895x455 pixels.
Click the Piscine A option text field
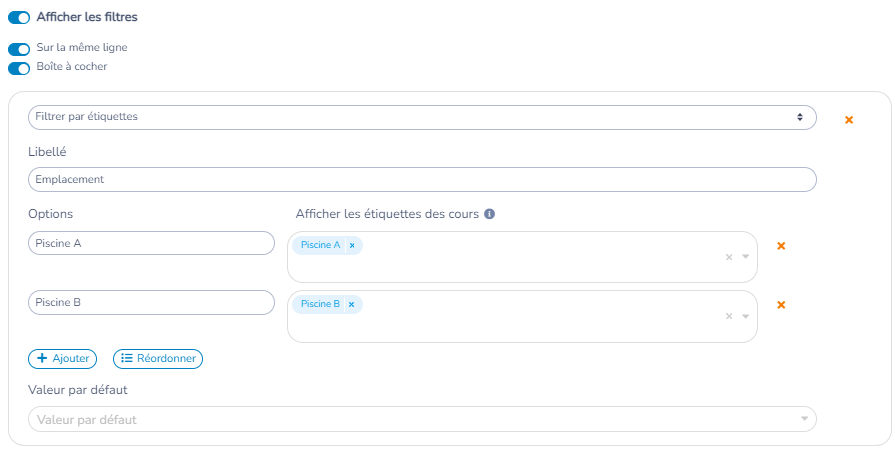tap(151, 243)
